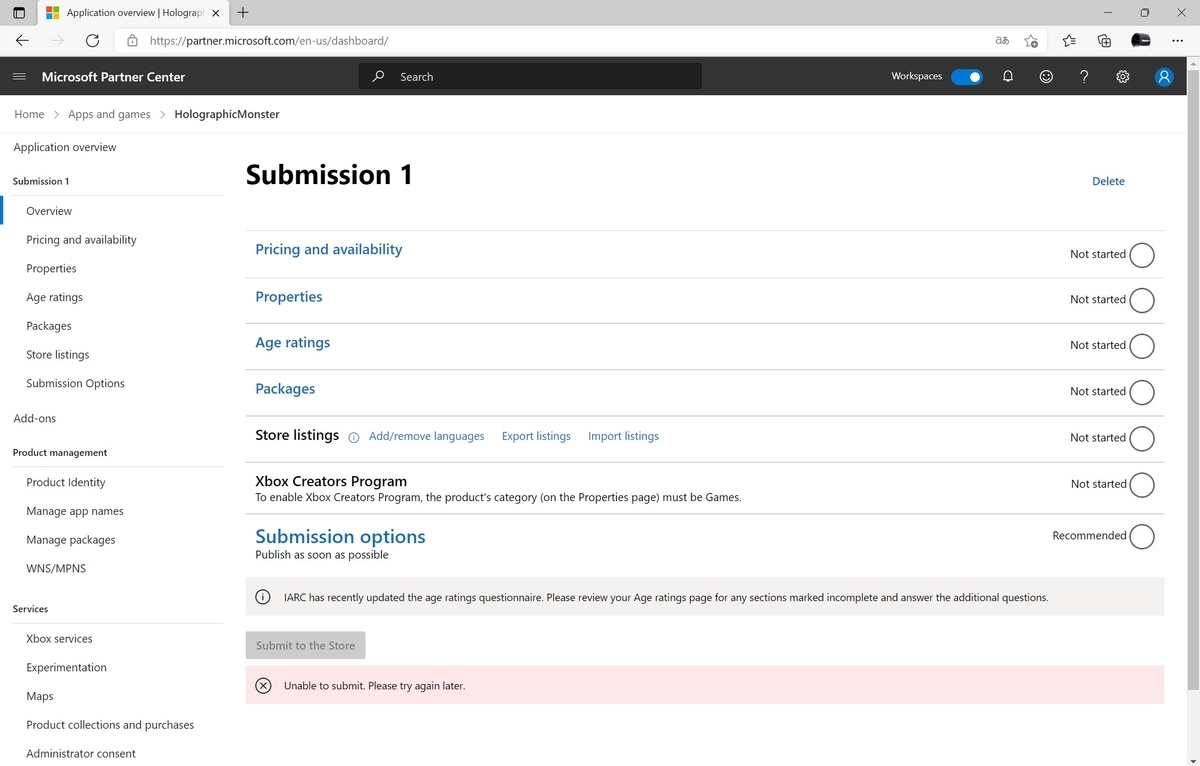Click Packages Not started status circle
Screen dimensions: 1200x766
[1142, 392]
